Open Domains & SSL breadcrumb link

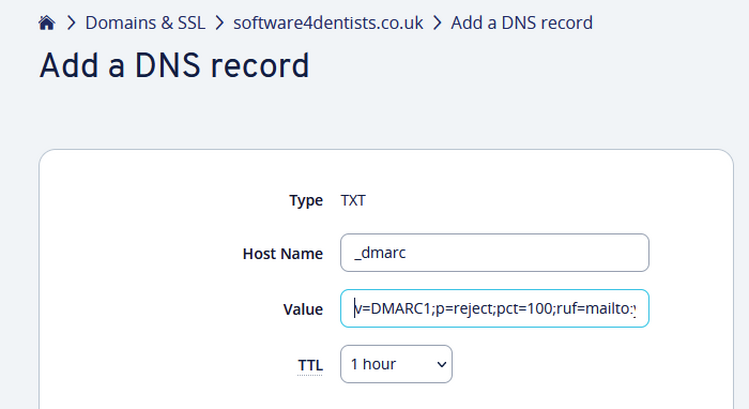pyautogui.click(x=145, y=23)
